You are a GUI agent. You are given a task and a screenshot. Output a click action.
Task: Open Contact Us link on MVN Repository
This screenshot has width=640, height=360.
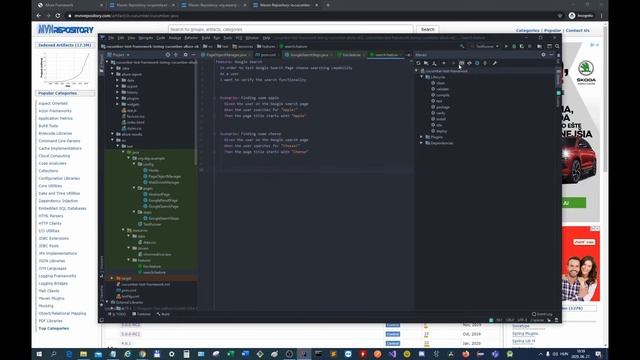point(578,31)
